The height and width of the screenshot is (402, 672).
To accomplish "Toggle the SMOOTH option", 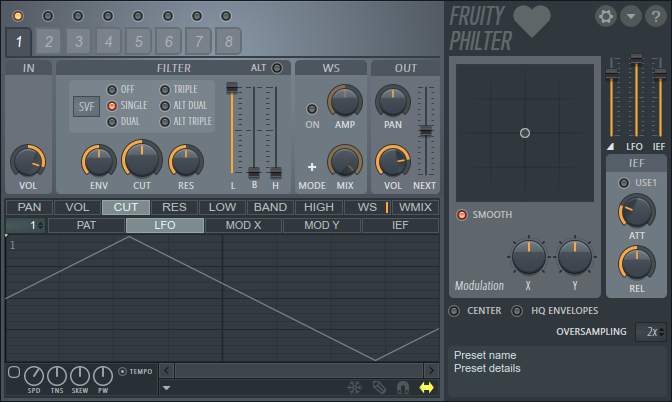I will coord(463,215).
